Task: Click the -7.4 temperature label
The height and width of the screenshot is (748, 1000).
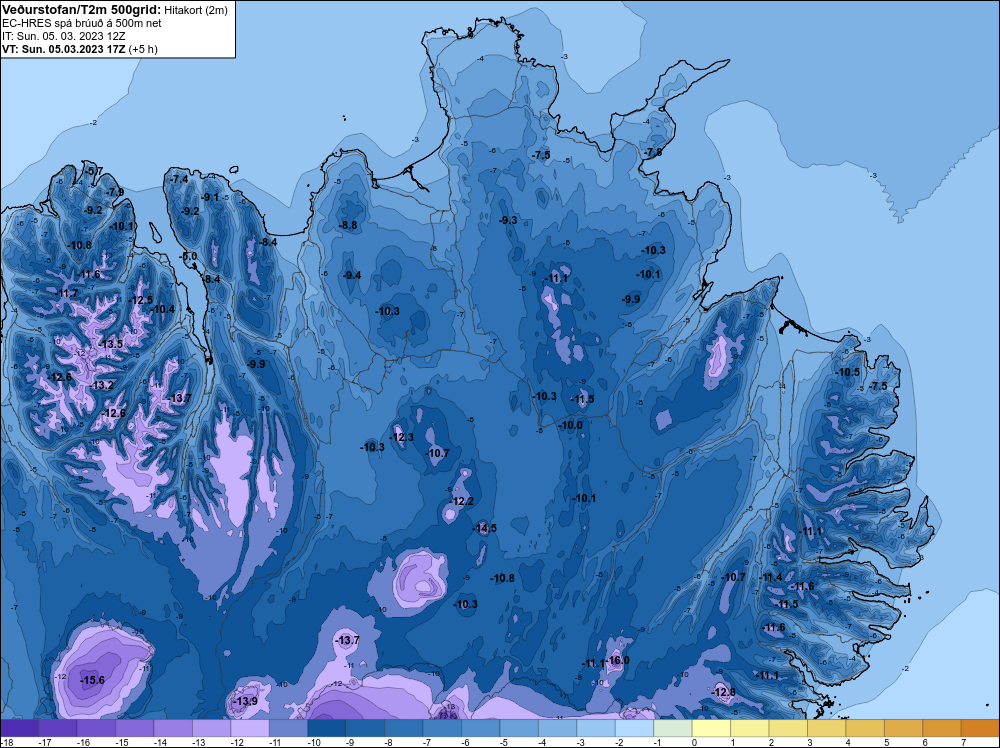Action: (x=179, y=179)
